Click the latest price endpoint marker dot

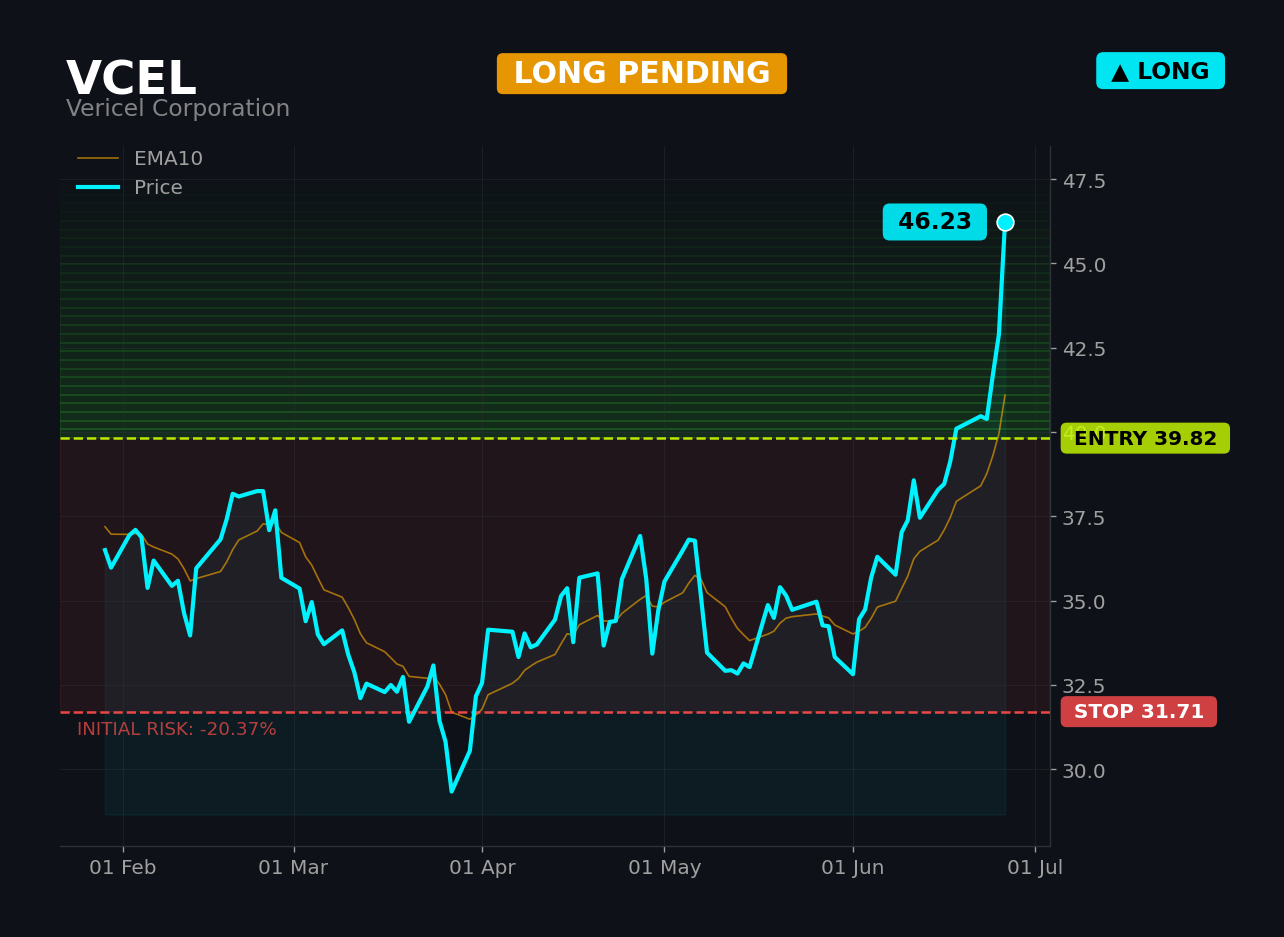1005,222
